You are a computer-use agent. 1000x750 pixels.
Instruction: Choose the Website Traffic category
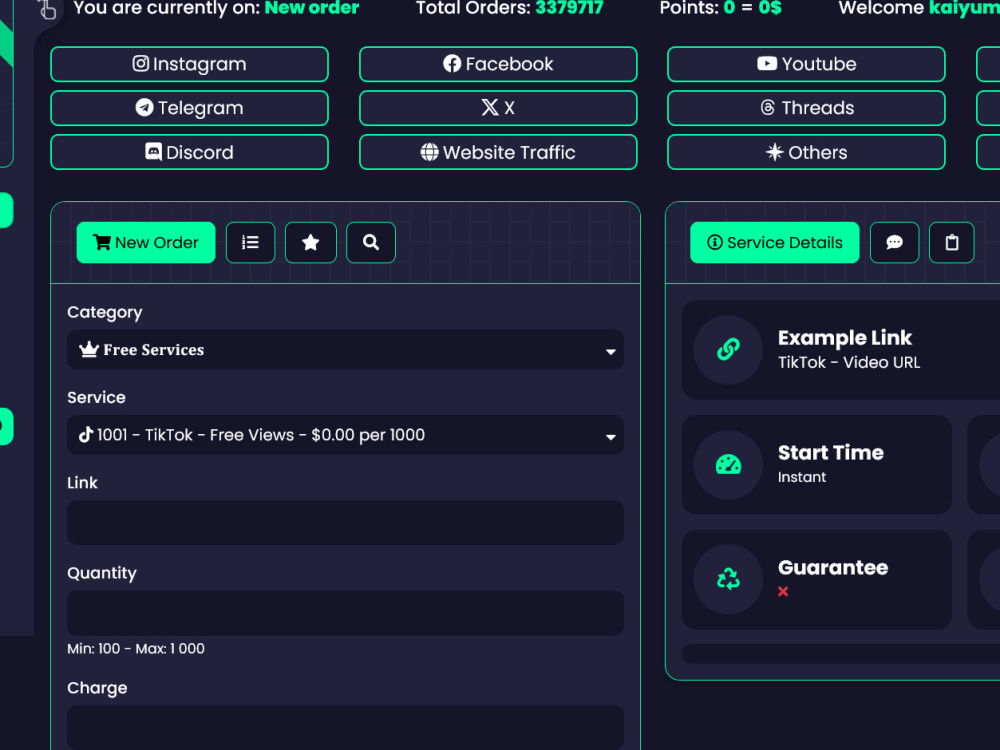point(498,152)
